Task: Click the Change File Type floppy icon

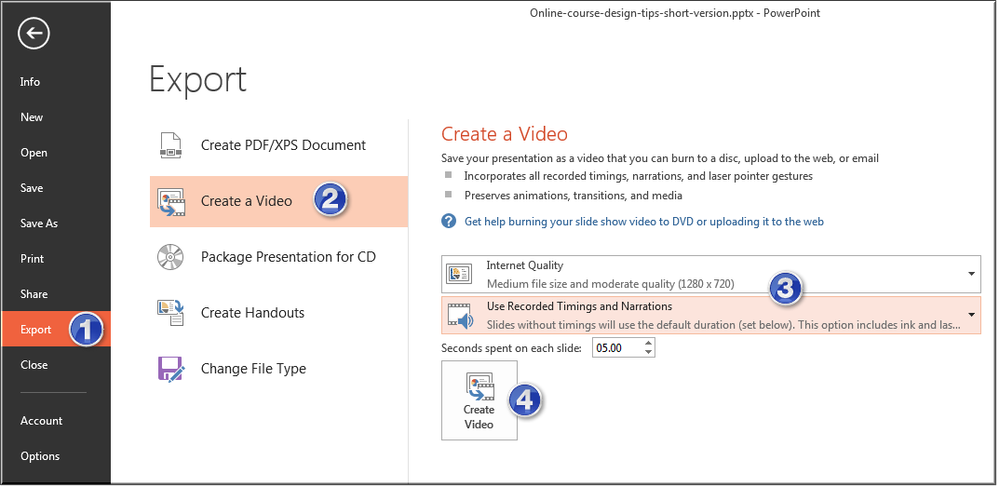Action: [171, 369]
